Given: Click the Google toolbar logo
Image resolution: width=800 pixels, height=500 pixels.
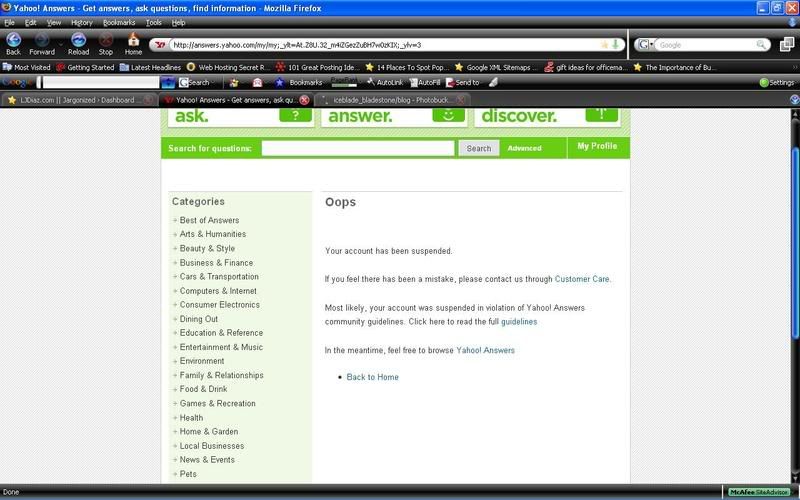Looking at the screenshot, I should coord(17,82).
